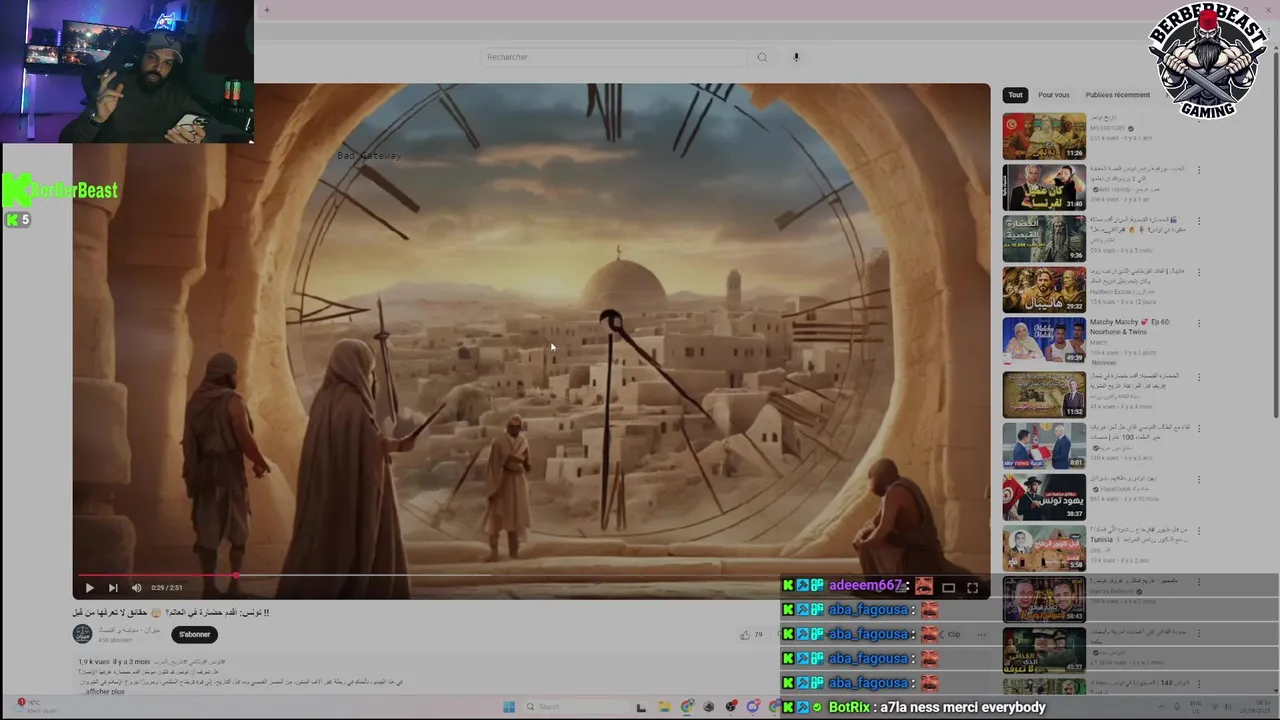Focus the YouTube Rechercher search box
This screenshot has height=720, width=1280.
point(613,57)
